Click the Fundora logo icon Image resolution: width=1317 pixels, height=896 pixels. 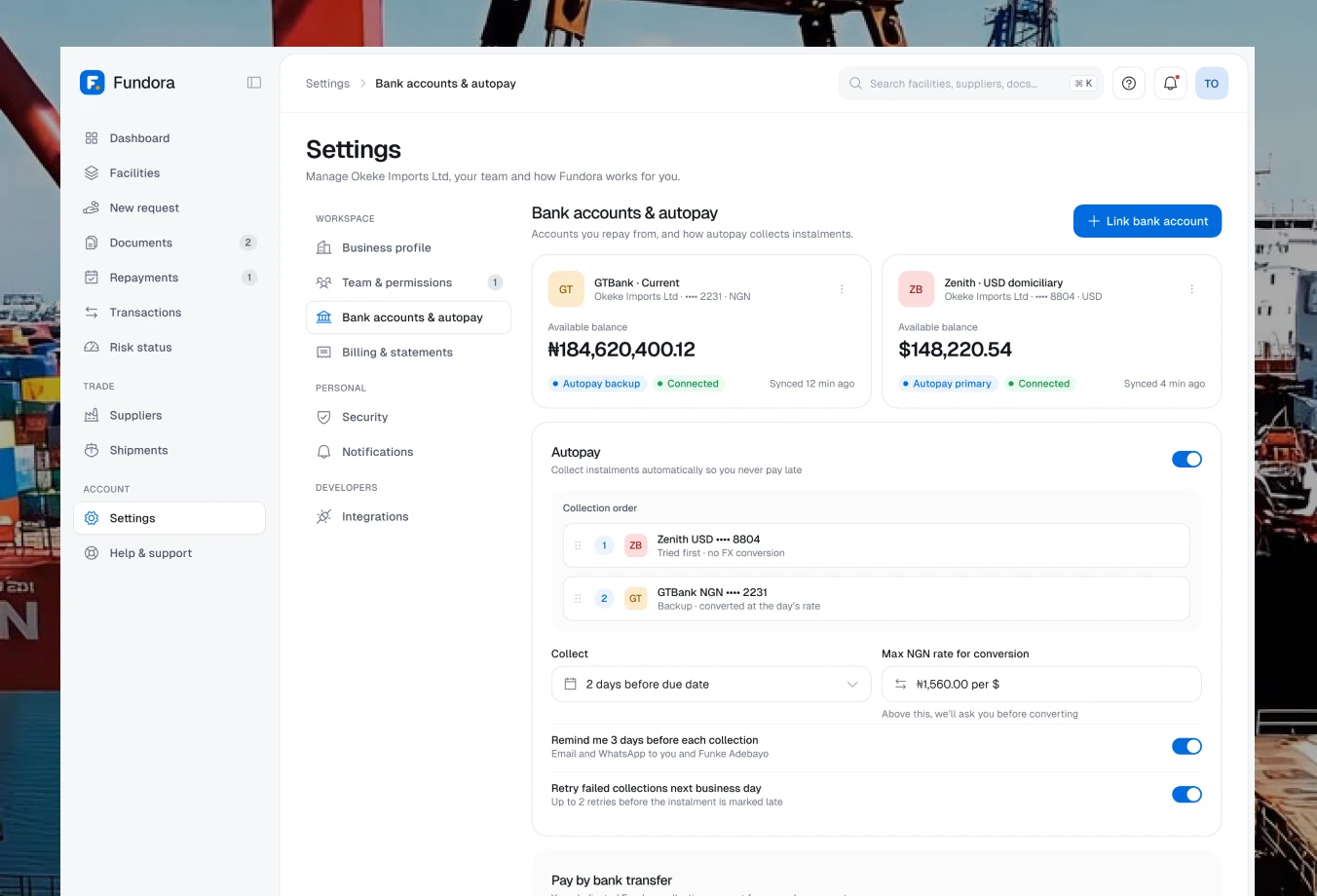click(93, 83)
